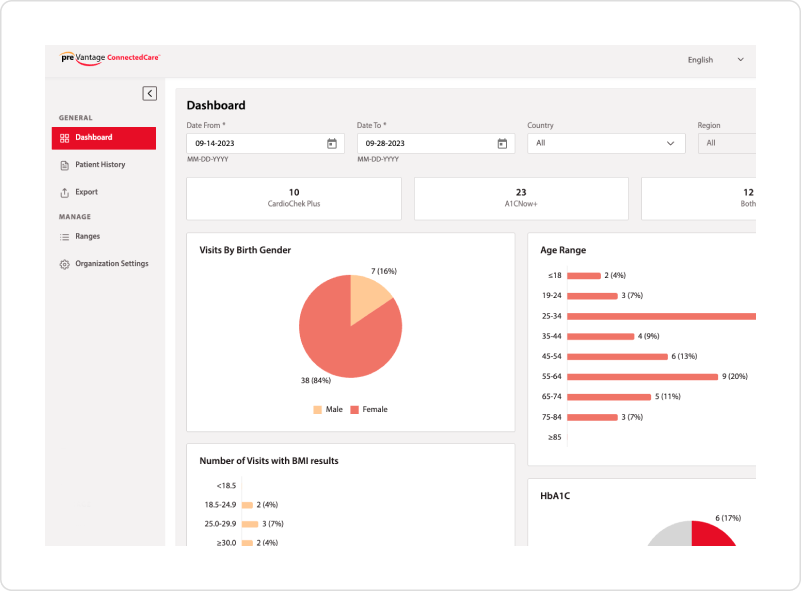Viewport: 801px width, 591px height.
Task: Select Ranges under the Manage section
Action: (x=90, y=236)
